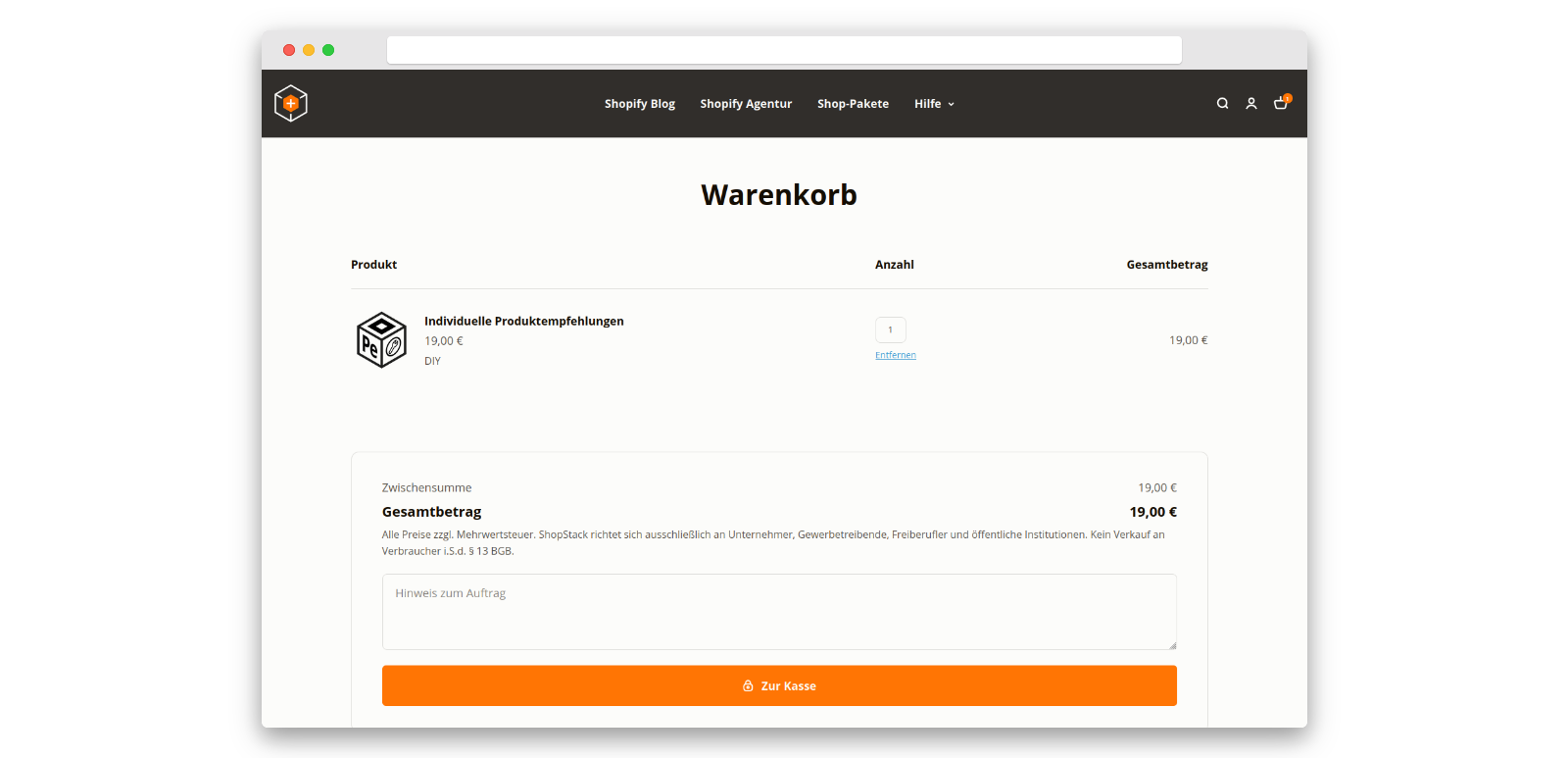Click the ShopStack cube logo
This screenshot has height=758, width=1568.
(291, 103)
